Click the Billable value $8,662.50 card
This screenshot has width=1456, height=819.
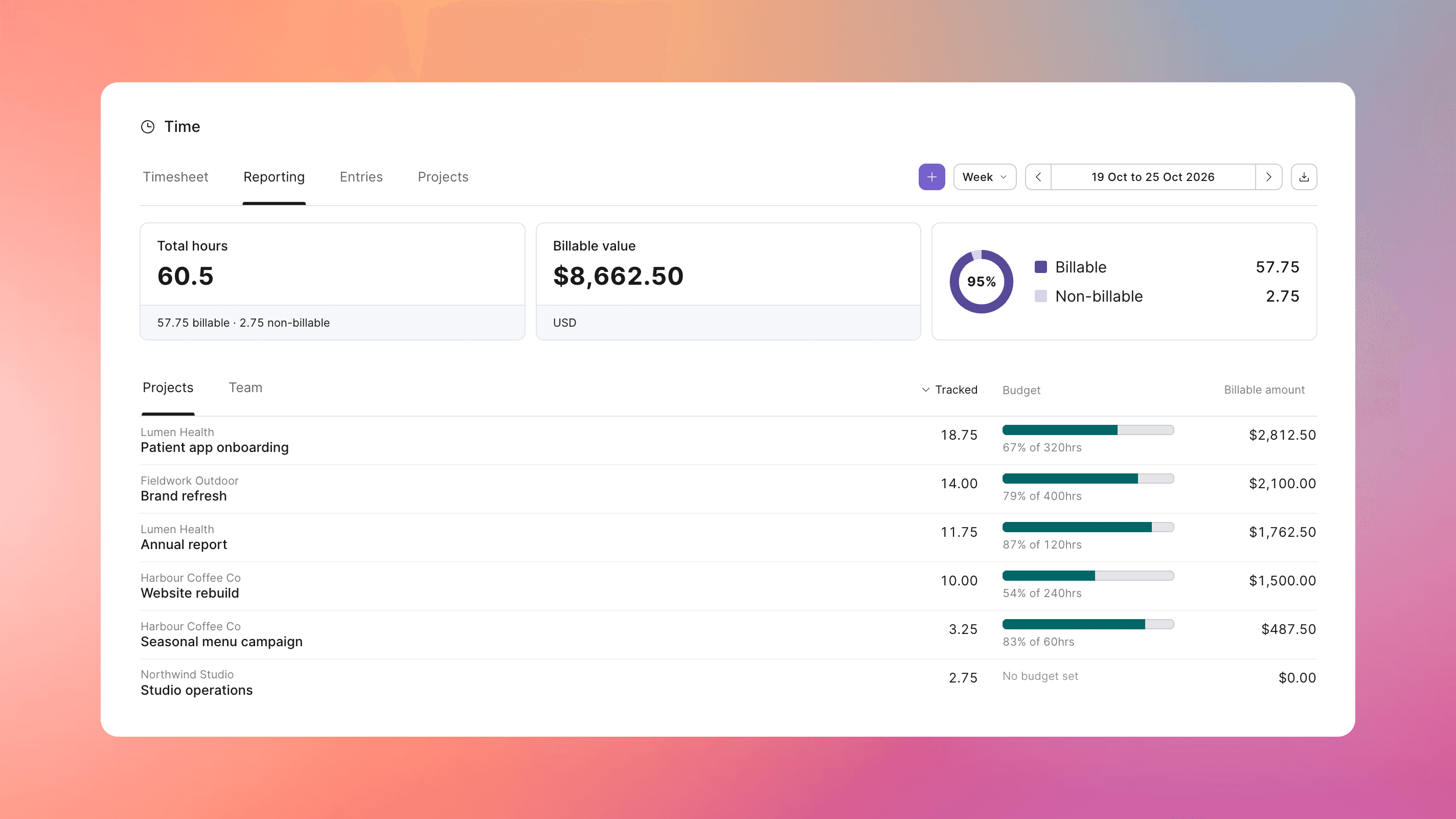[x=728, y=282]
